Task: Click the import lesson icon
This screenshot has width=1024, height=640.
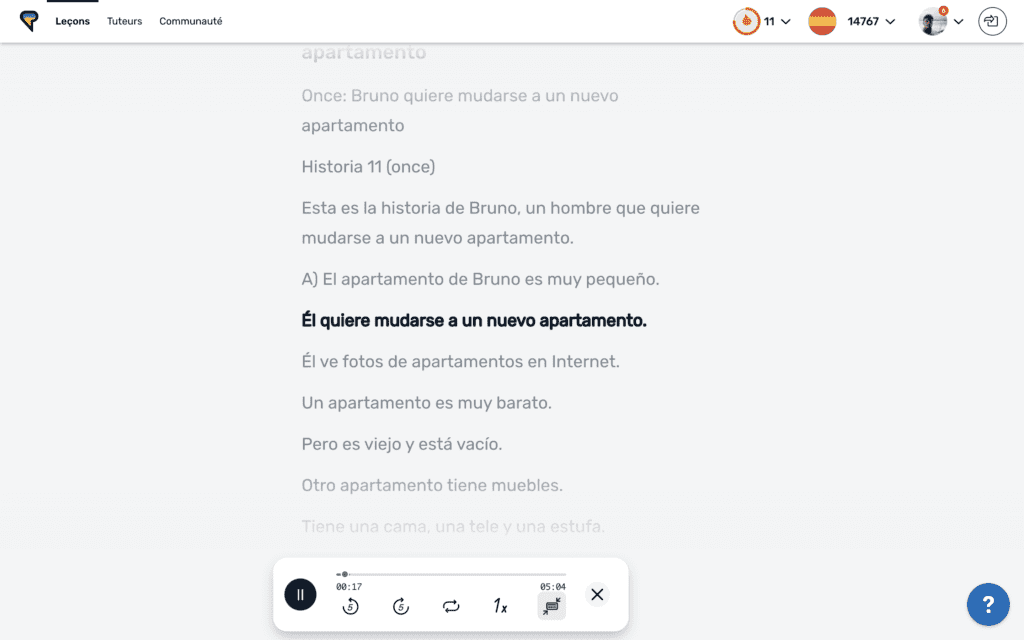Action: [x=992, y=21]
